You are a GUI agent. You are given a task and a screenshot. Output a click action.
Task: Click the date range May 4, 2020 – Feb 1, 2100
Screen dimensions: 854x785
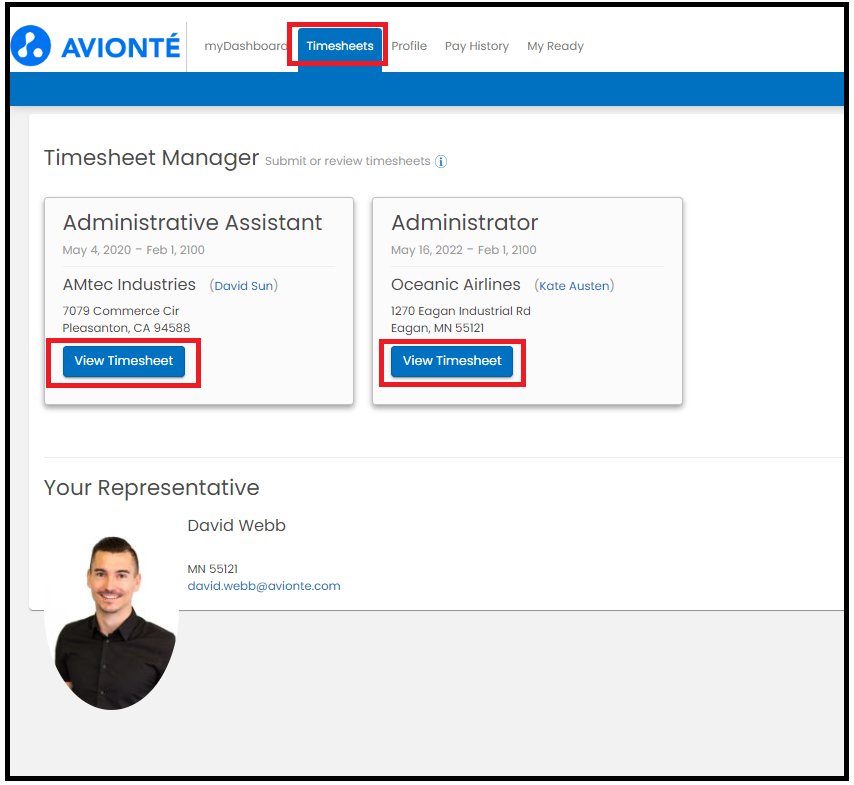(x=133, y=250)
